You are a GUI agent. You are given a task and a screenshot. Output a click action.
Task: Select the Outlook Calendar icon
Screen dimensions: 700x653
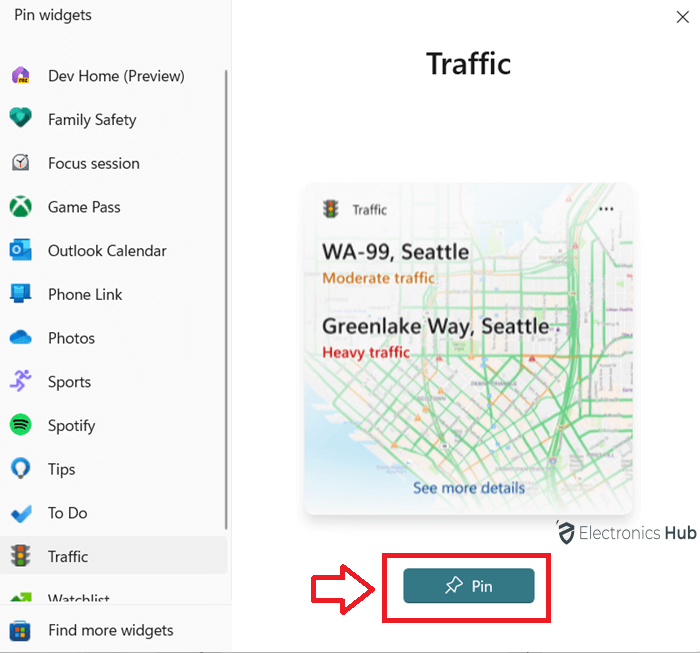pos(21,250)
